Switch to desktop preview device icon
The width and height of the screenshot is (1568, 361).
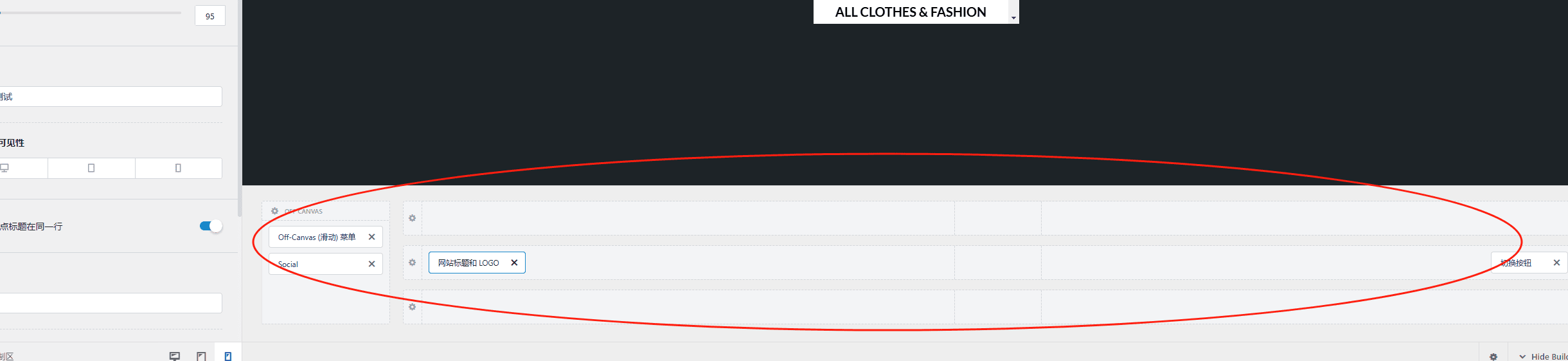pos(174,356)
